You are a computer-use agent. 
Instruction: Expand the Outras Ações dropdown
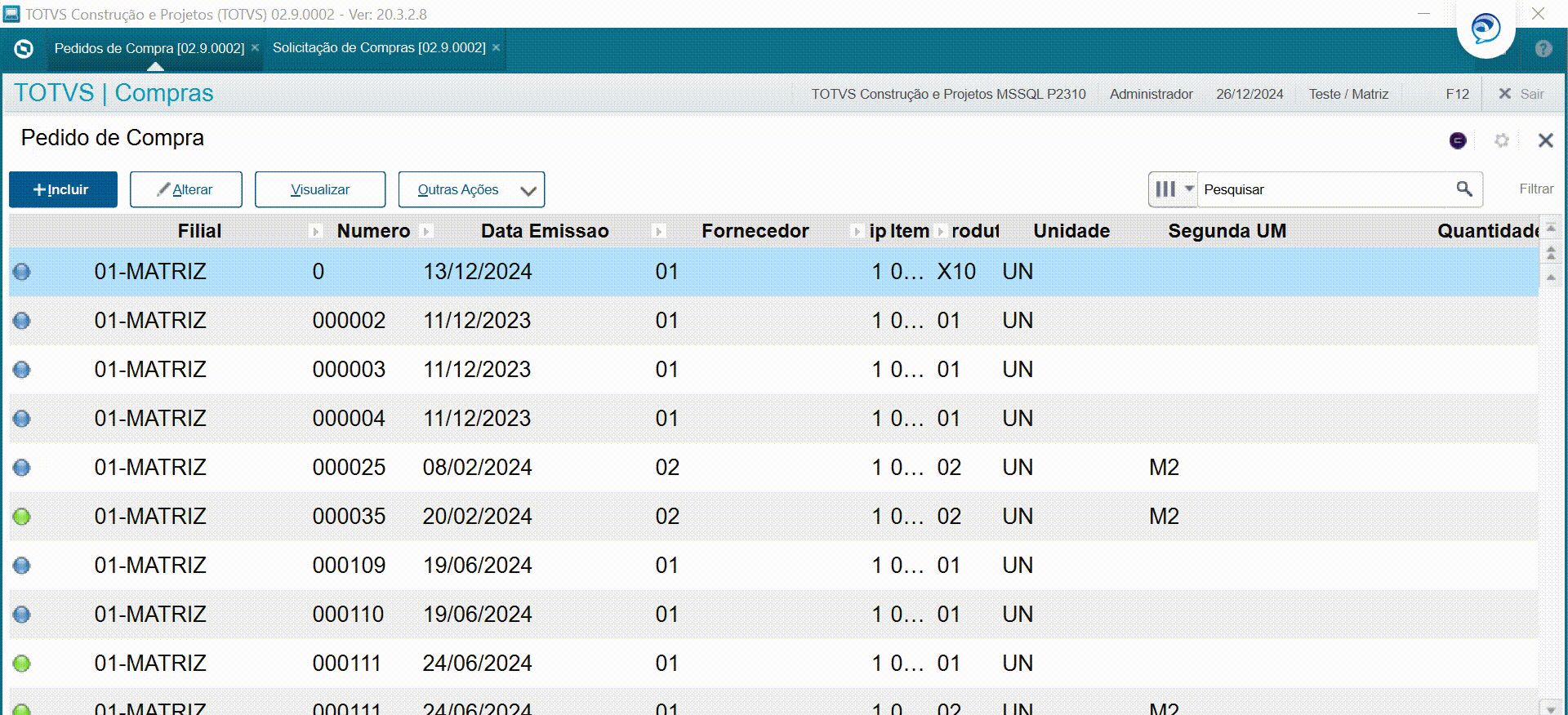click(x=471, y=189)
